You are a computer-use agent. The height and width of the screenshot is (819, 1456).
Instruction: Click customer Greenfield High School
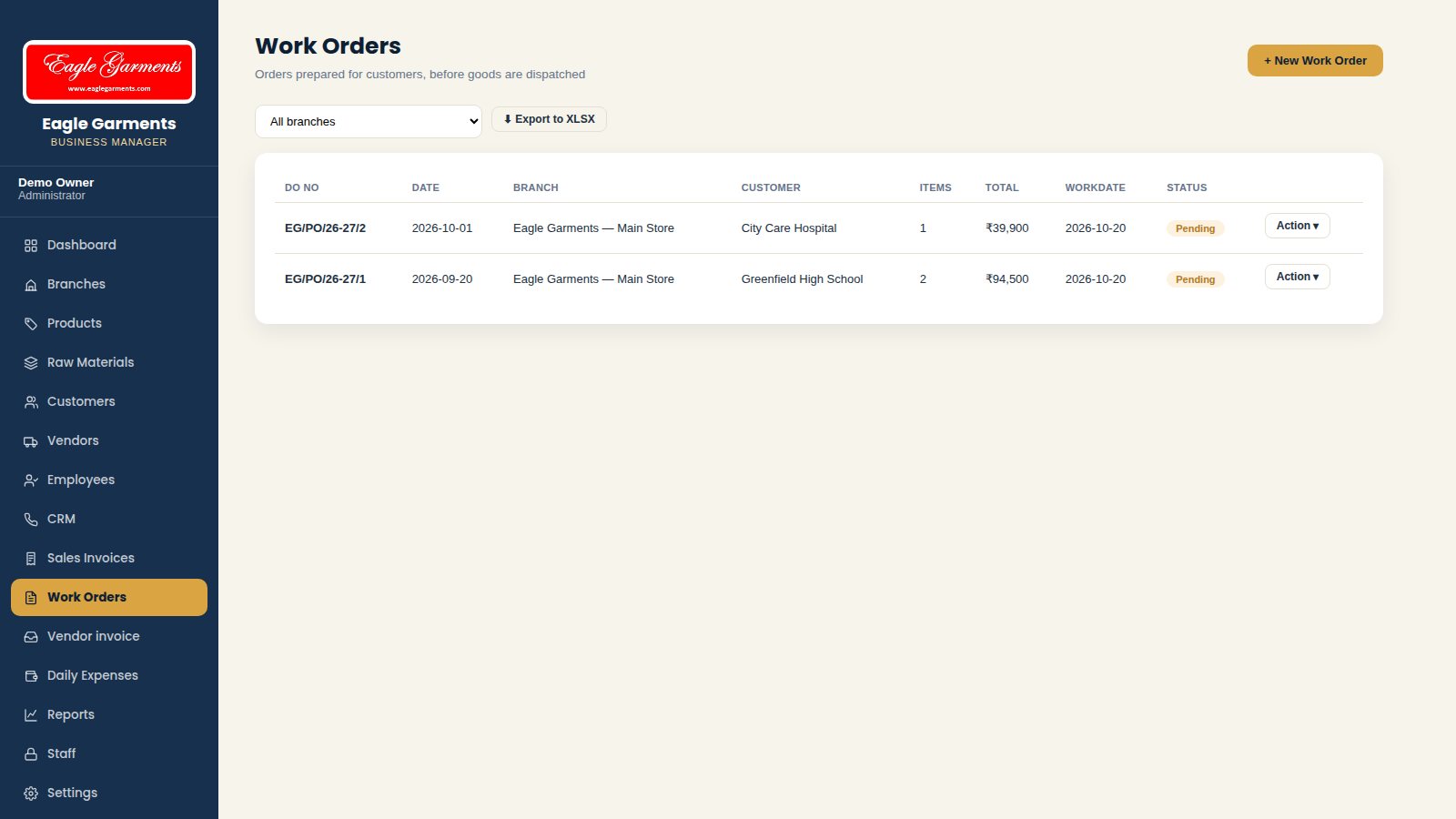click(802, 279)
